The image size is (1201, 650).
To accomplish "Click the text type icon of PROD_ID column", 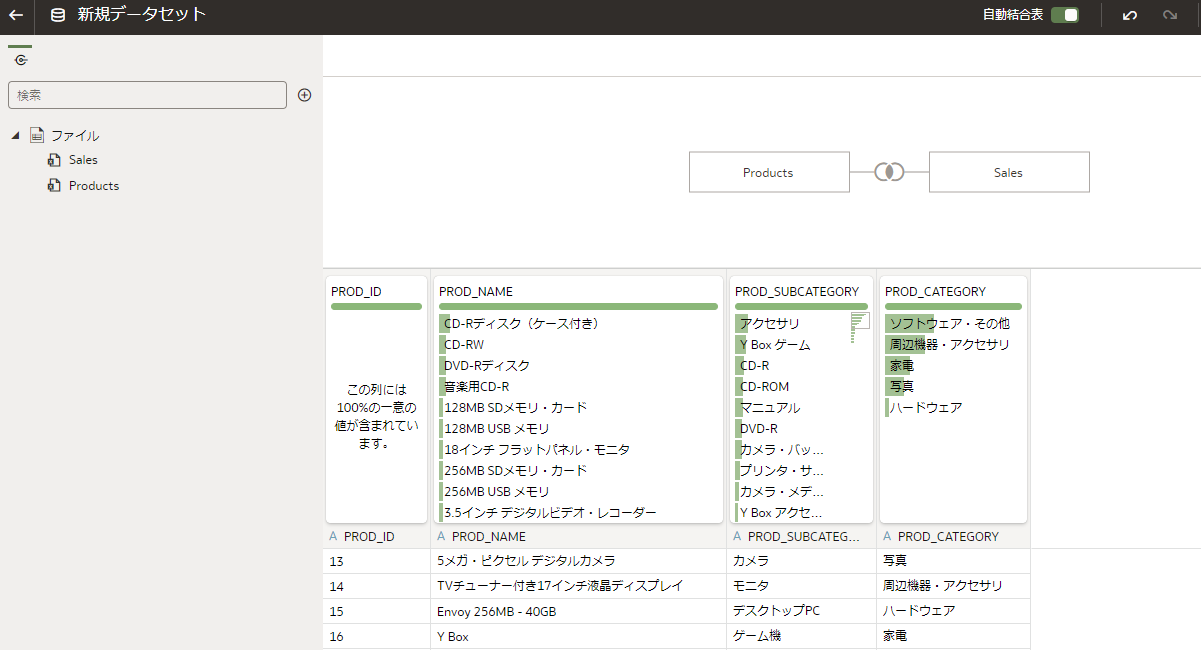I will coord(334,537).
